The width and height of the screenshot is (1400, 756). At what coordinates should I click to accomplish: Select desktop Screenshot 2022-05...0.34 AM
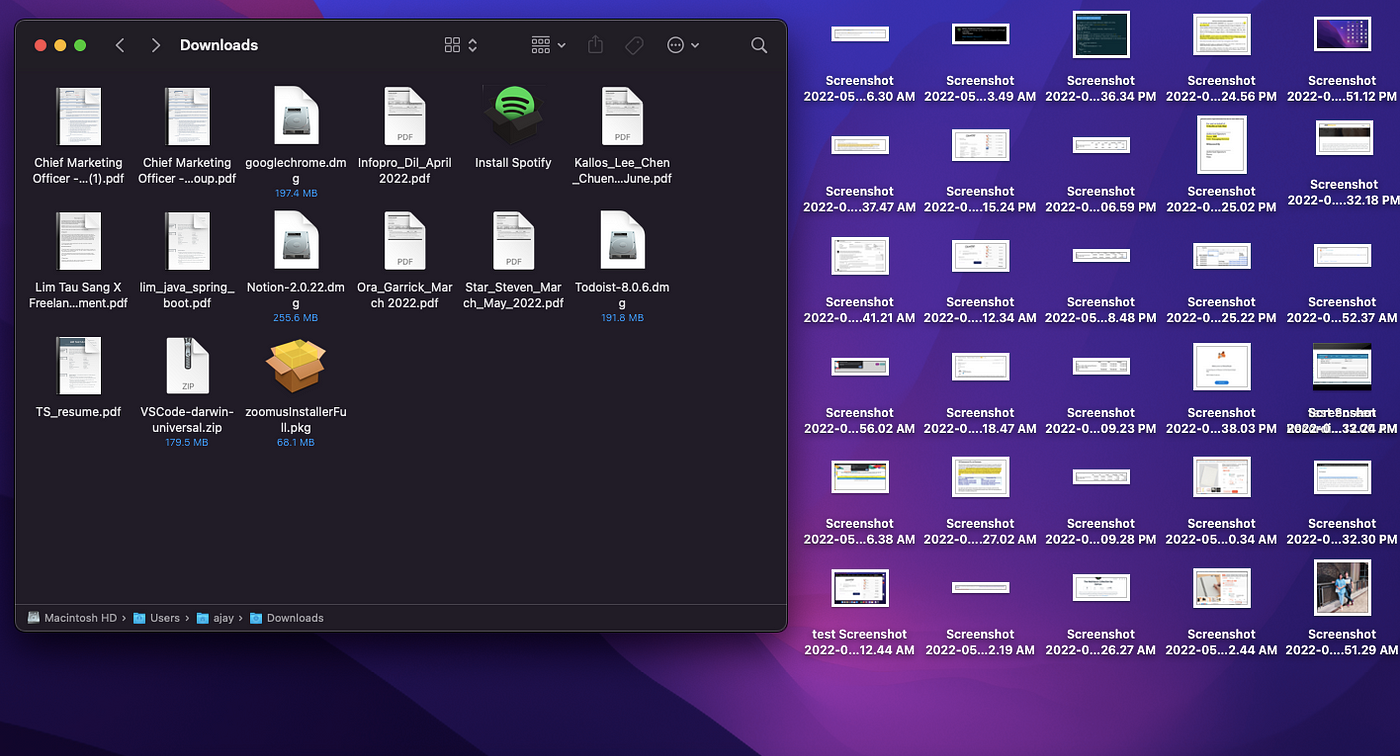[1222, 477]
